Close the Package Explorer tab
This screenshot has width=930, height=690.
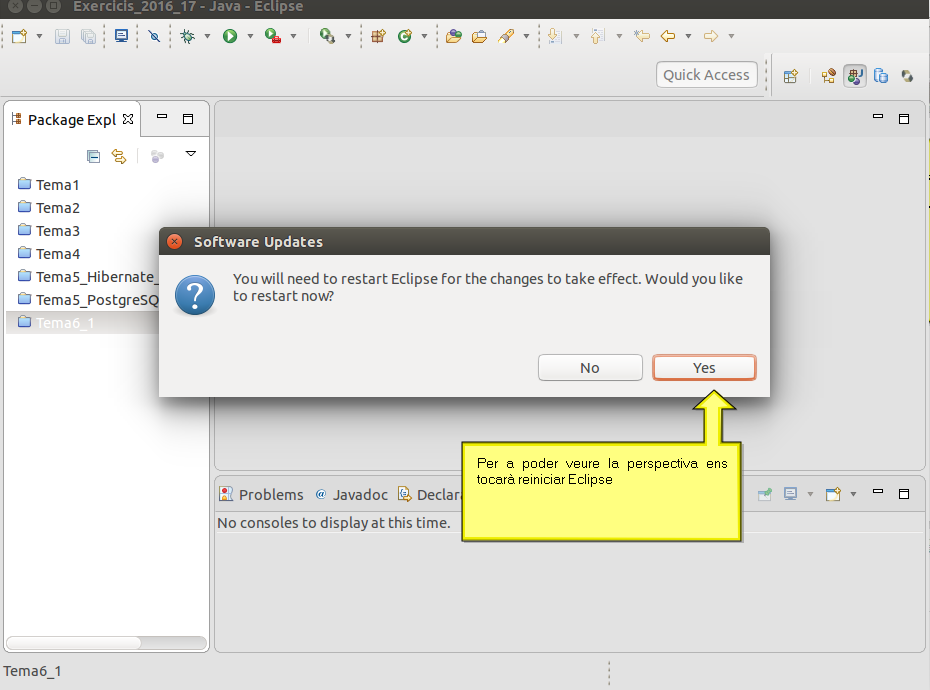coord(128,119)
